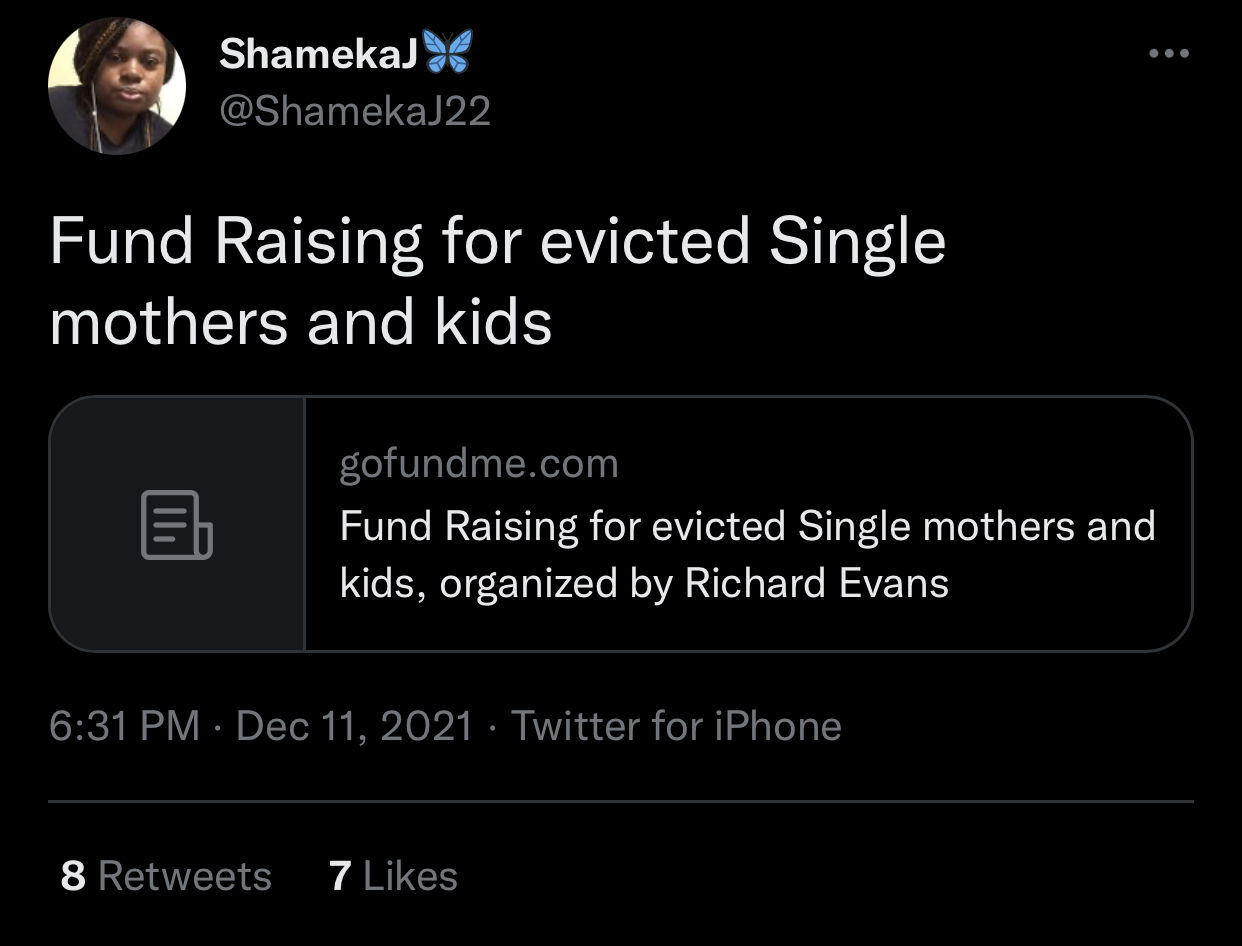Click the number 8 before Retweets

(x=73, y=876)
